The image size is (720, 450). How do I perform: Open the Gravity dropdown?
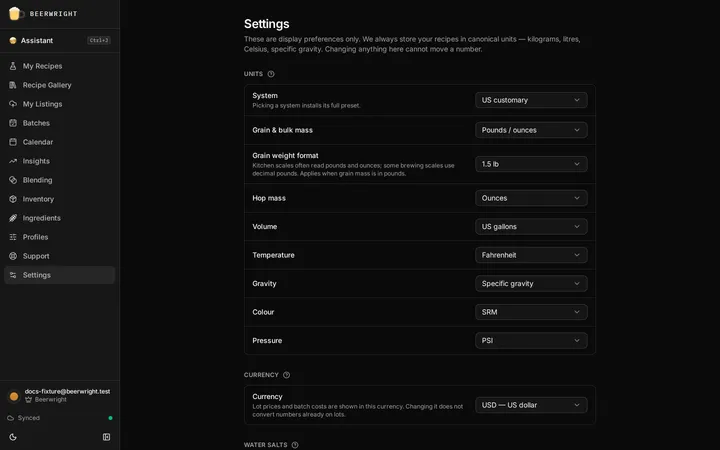tap(531, 283)
